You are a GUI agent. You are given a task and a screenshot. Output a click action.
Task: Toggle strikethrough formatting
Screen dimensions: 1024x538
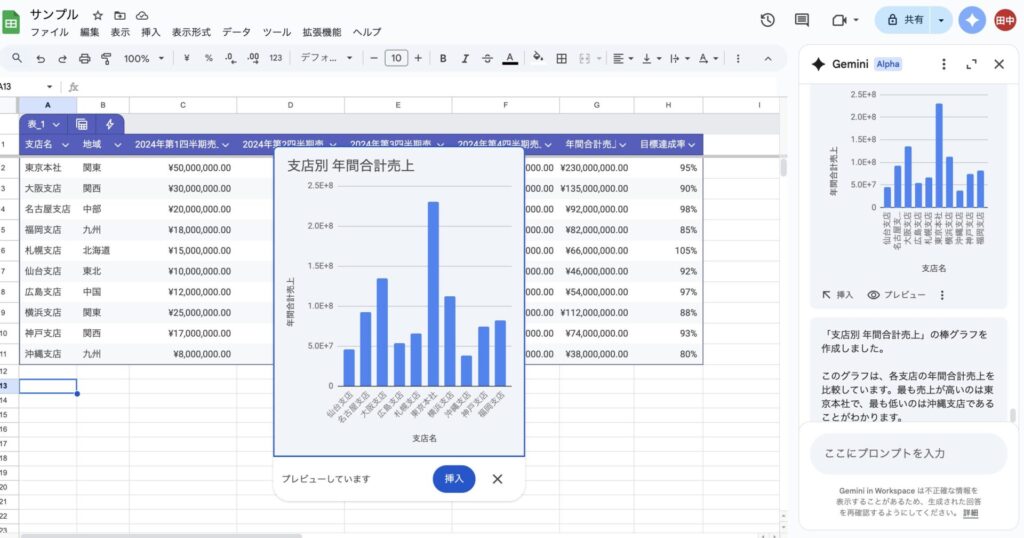click(487, 58)
